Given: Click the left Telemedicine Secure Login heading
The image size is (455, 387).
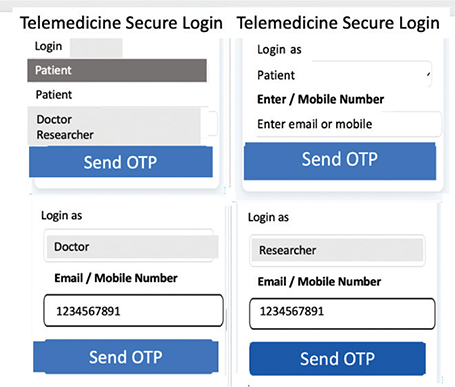Looking at the screenshot, I should click(121, 23).
